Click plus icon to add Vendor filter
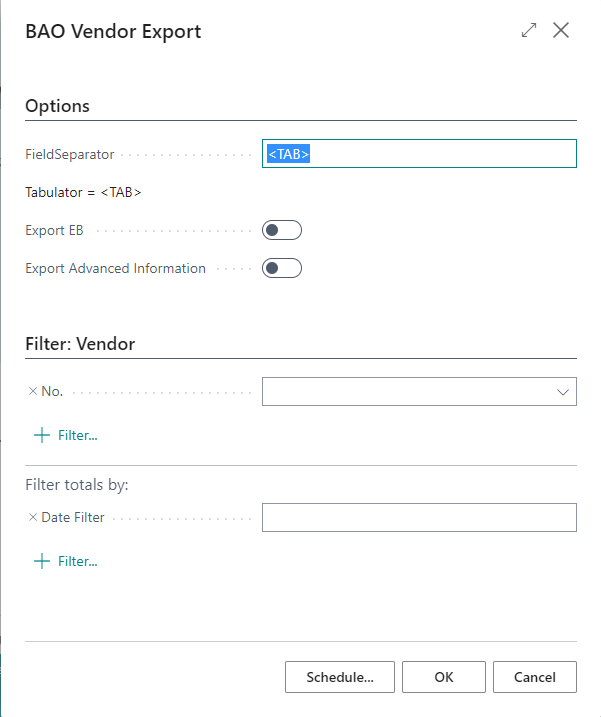This screenshot has width=601, height=717. tap(42, 435)
